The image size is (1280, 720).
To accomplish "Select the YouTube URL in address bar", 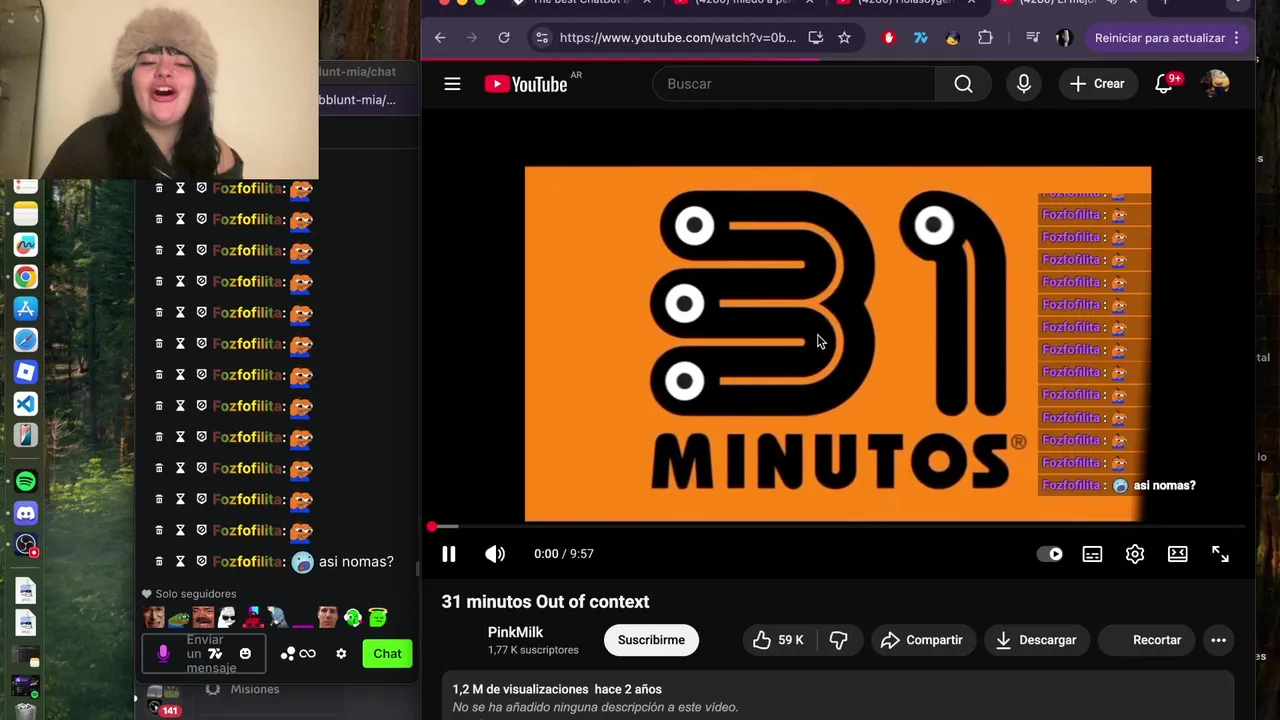I will [x=677, y=38].
